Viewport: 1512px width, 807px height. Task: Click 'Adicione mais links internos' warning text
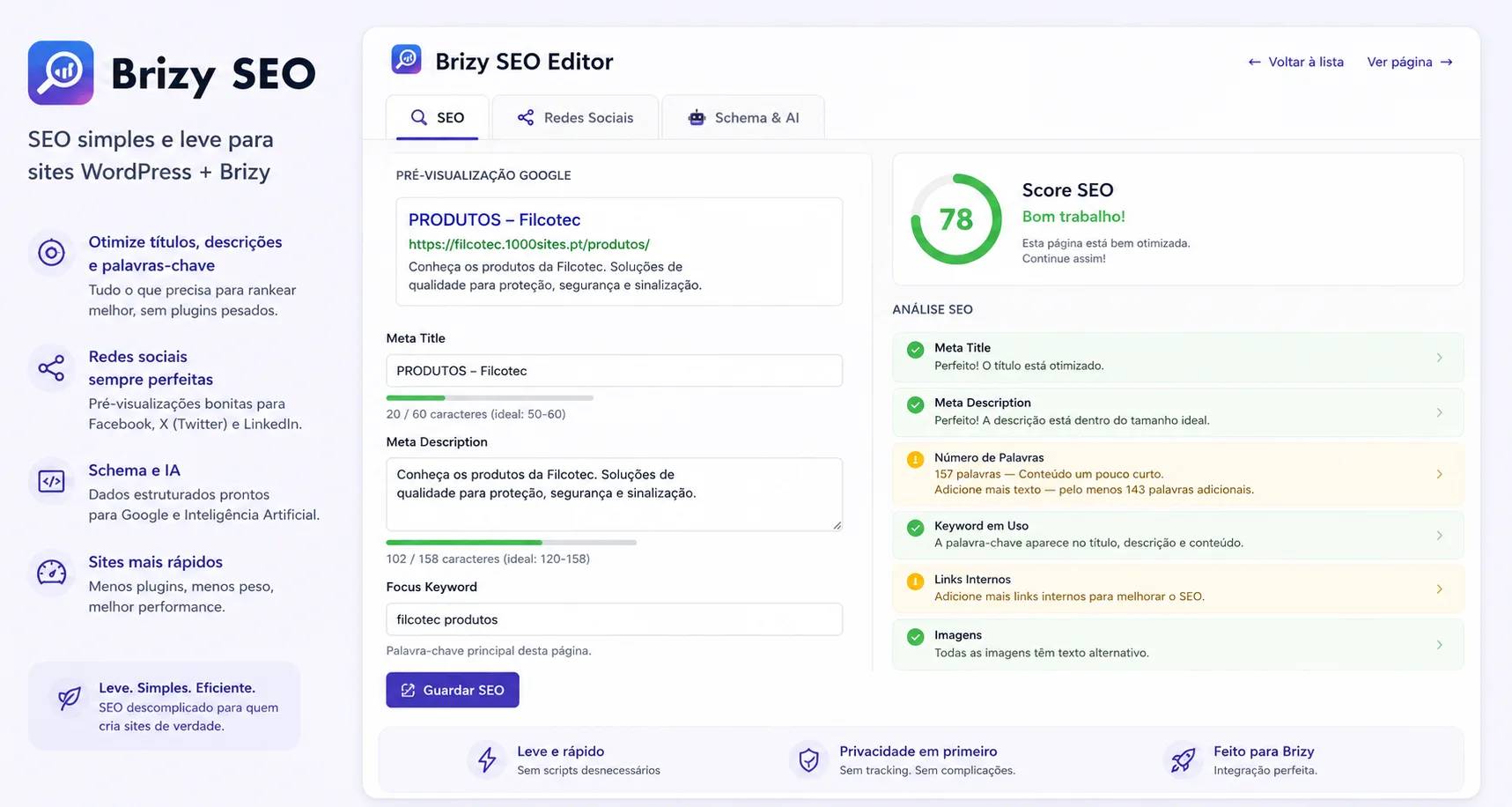(1069, 596)
